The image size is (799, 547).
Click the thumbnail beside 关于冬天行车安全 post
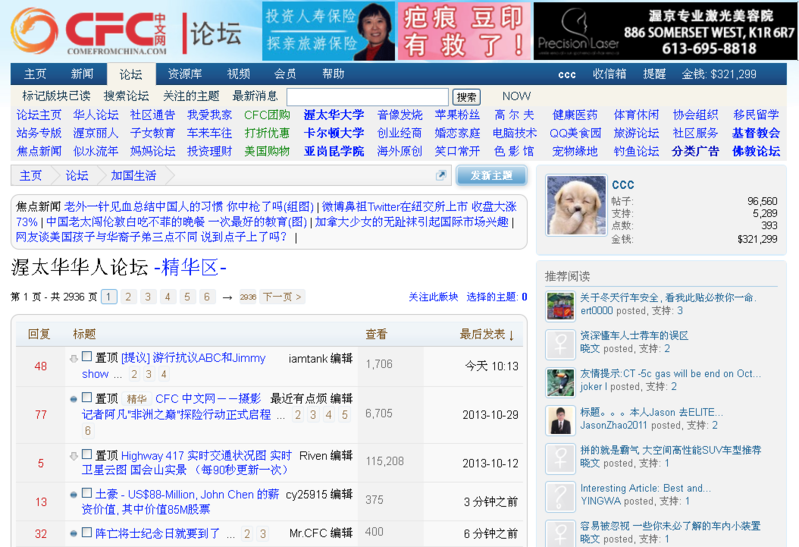[560, 305]
